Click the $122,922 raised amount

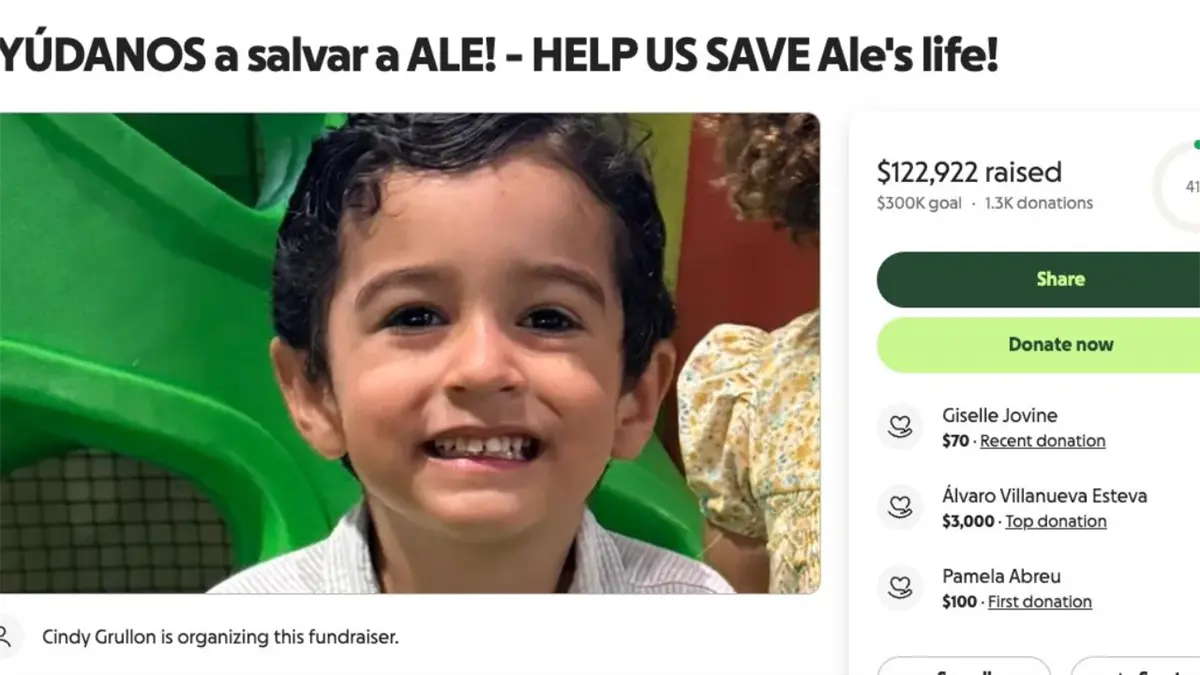coord(969,172)
